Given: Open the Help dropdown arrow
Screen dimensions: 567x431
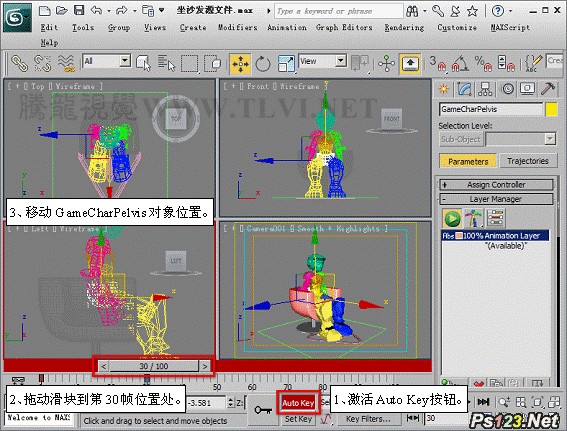Looking at the screenshot, I should (510, 11).
